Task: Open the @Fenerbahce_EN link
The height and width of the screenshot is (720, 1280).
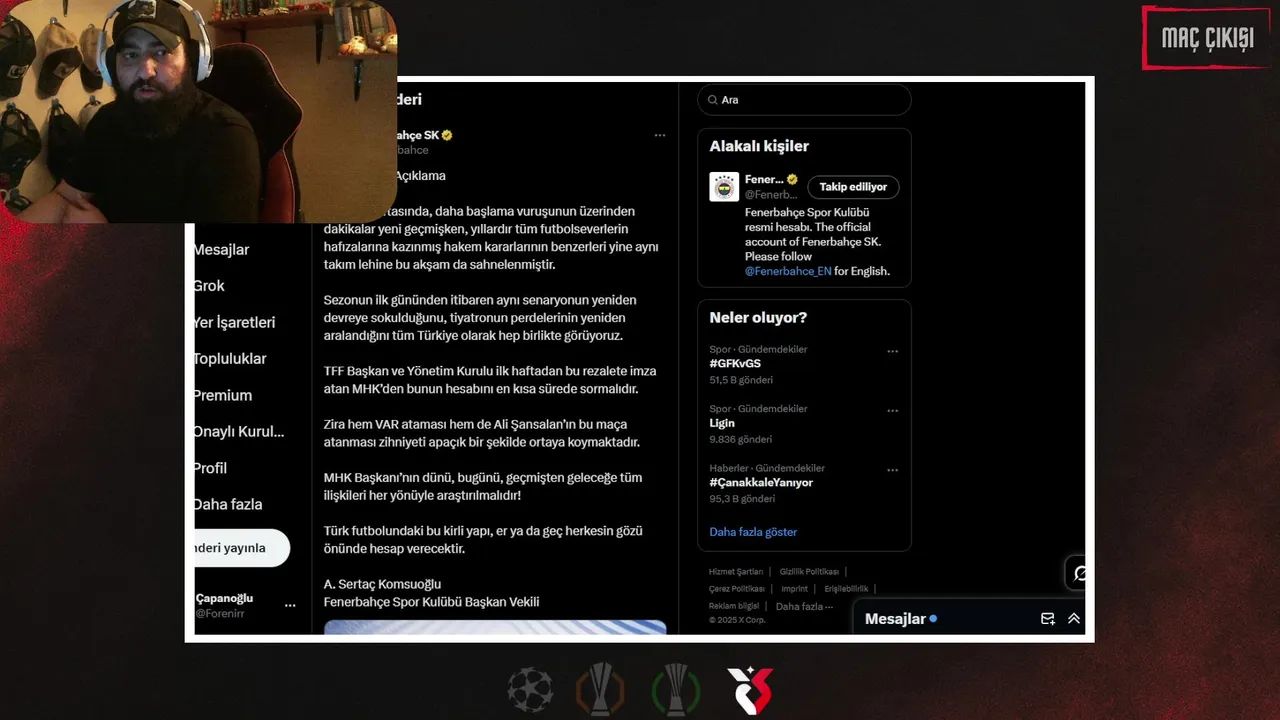Action: click(x=788, y=271)
